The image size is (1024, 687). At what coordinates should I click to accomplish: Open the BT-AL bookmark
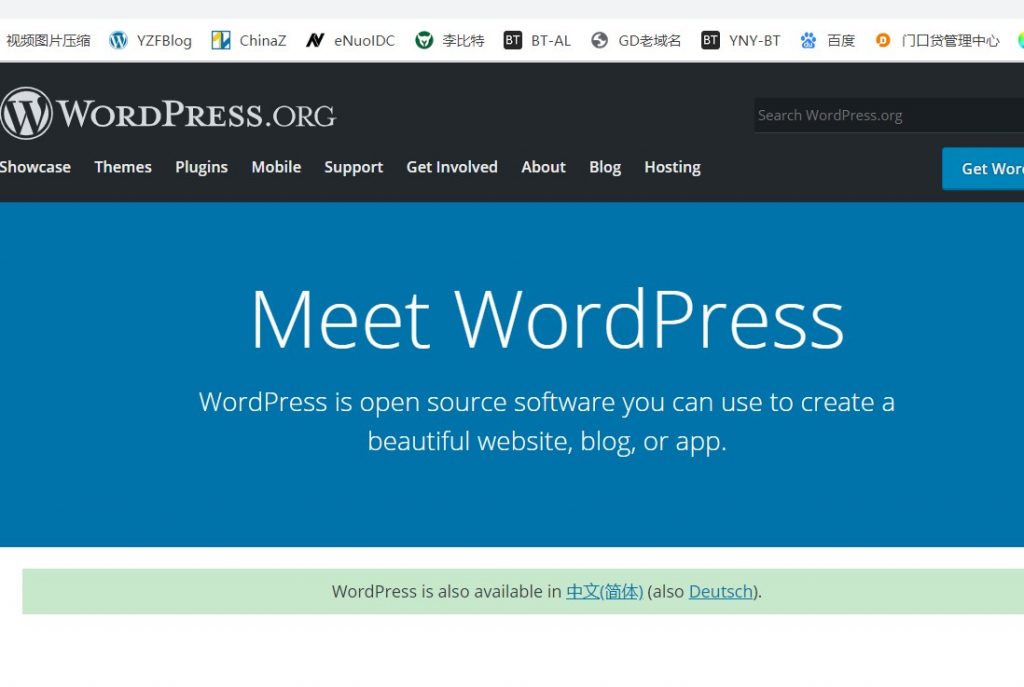pos(538,41)
